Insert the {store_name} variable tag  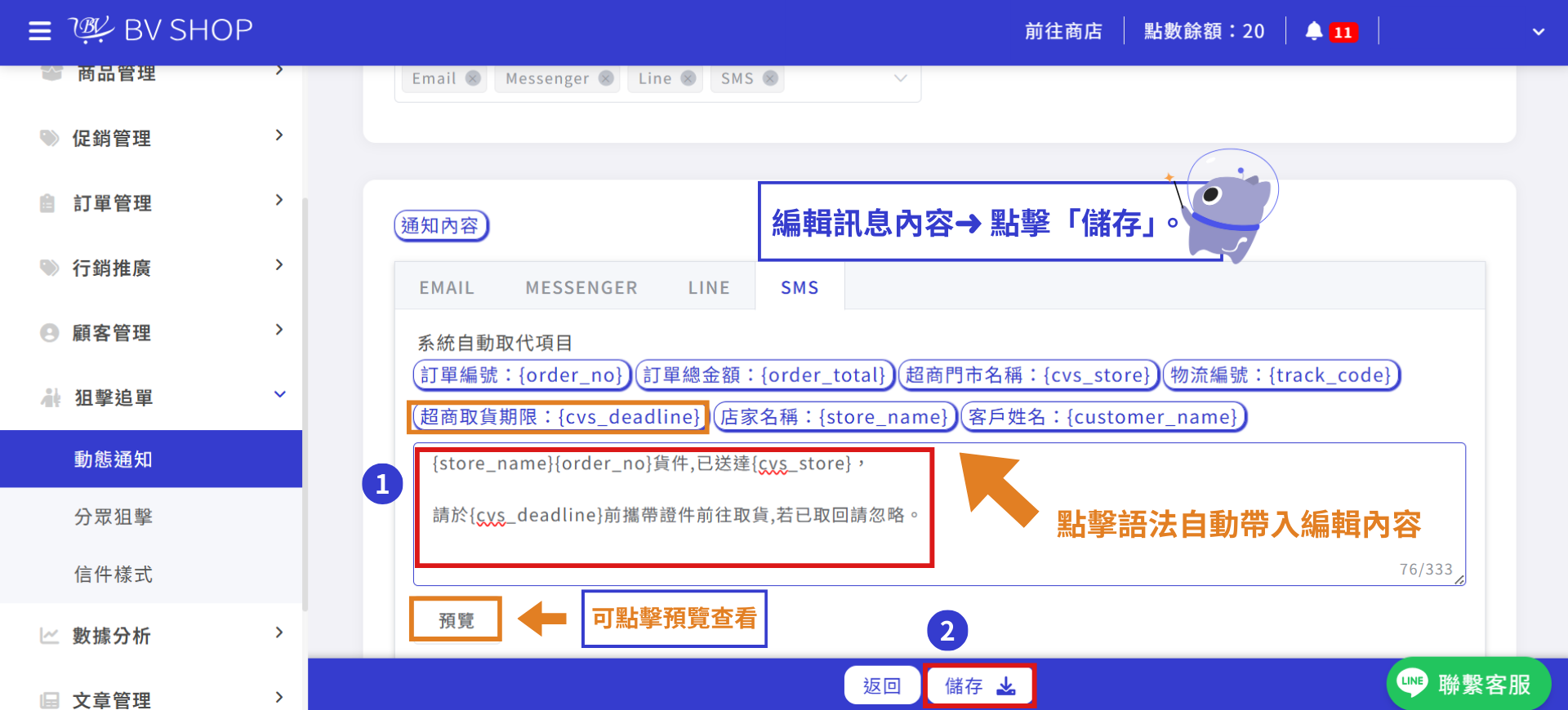[835, 416]
